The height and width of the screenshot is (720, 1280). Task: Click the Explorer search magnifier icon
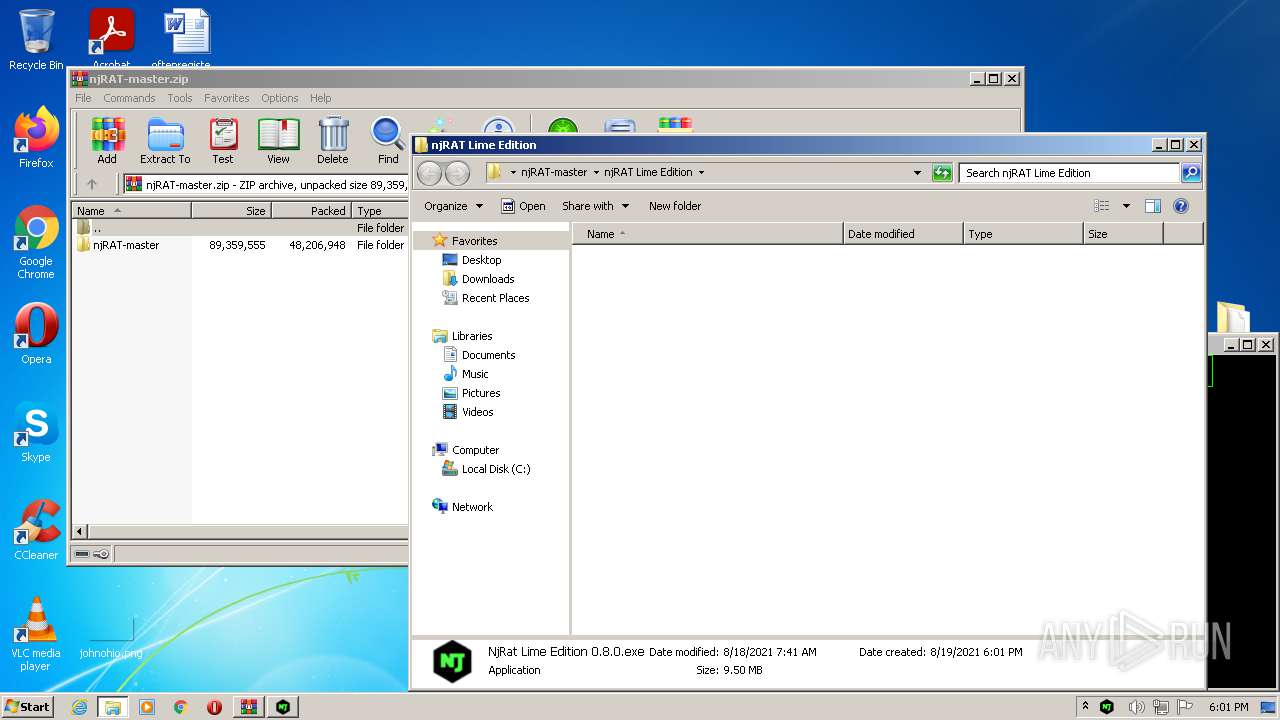click(1190, 173)
